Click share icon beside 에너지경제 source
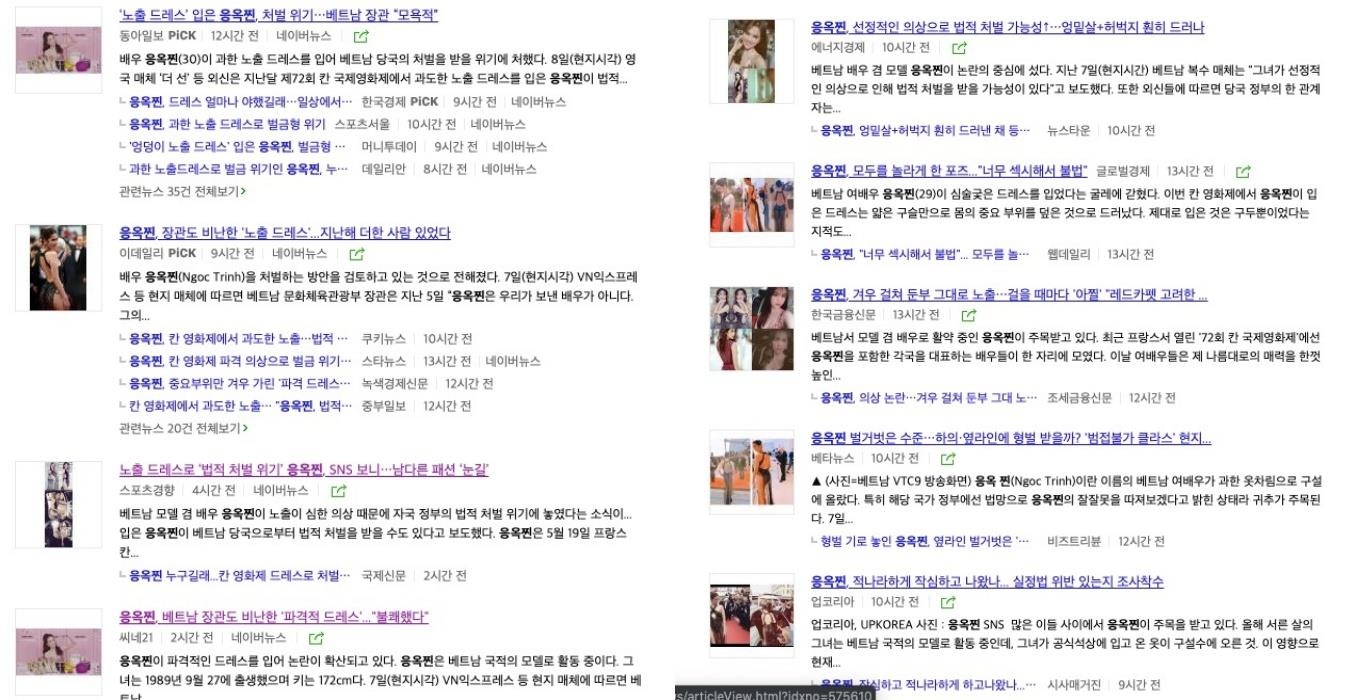The height and width of the screenshot is (700, 1358). point(959,48)
